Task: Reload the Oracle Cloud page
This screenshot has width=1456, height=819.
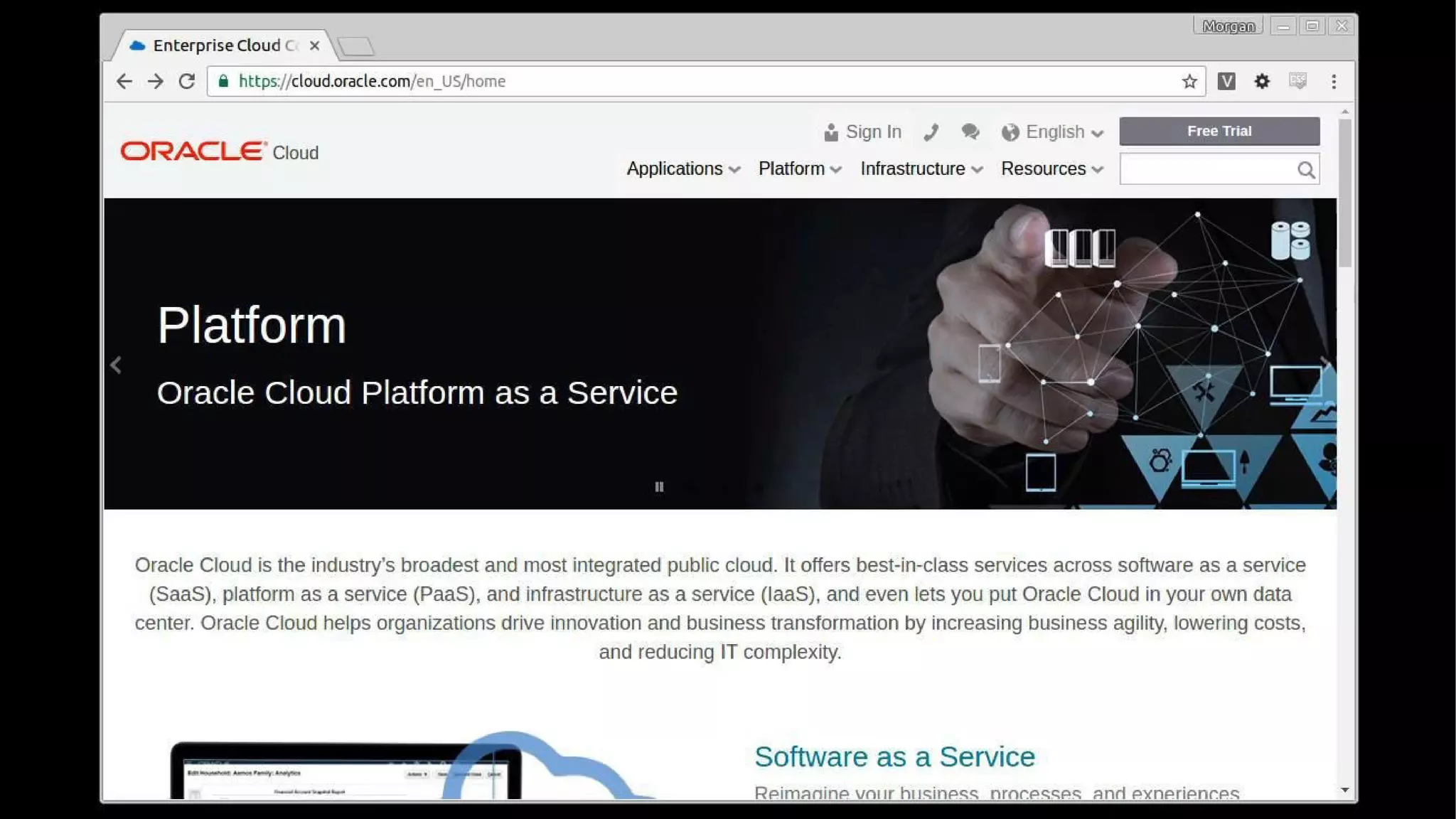Action: (186, 82)
